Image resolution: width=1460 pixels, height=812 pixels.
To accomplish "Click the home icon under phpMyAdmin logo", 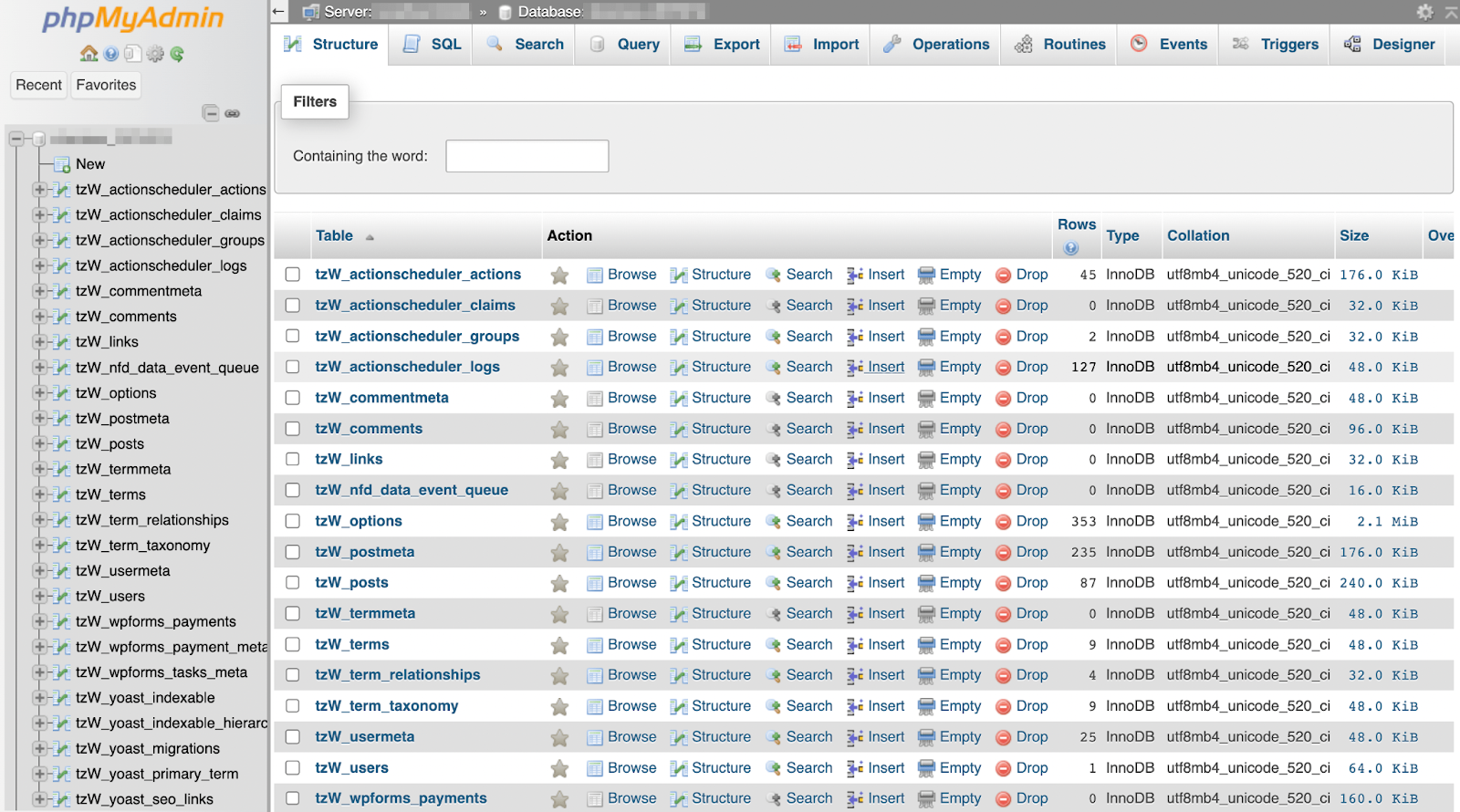I will click(x=89, y=54).
